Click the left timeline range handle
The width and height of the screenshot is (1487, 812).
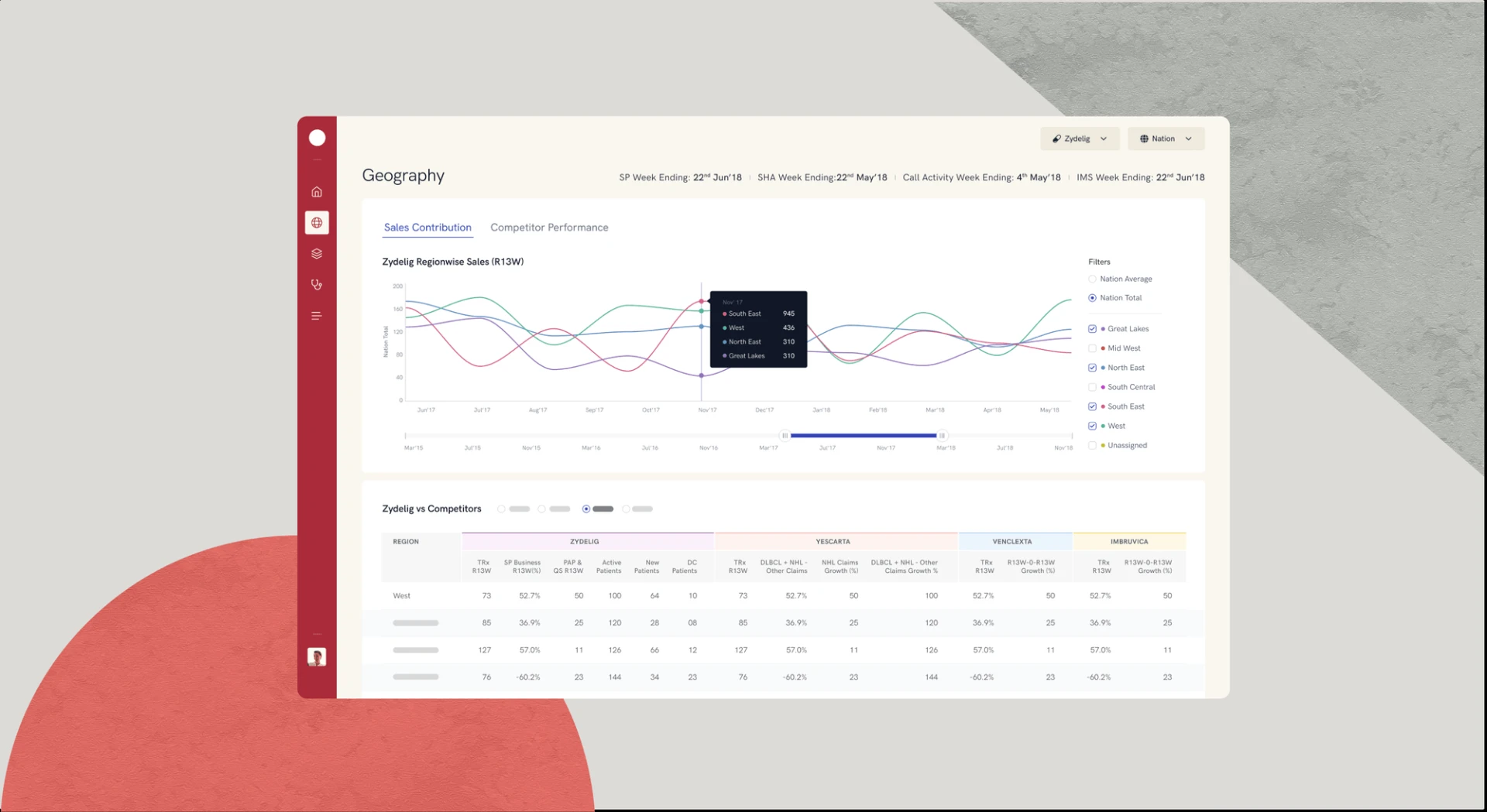coord(785,436)
